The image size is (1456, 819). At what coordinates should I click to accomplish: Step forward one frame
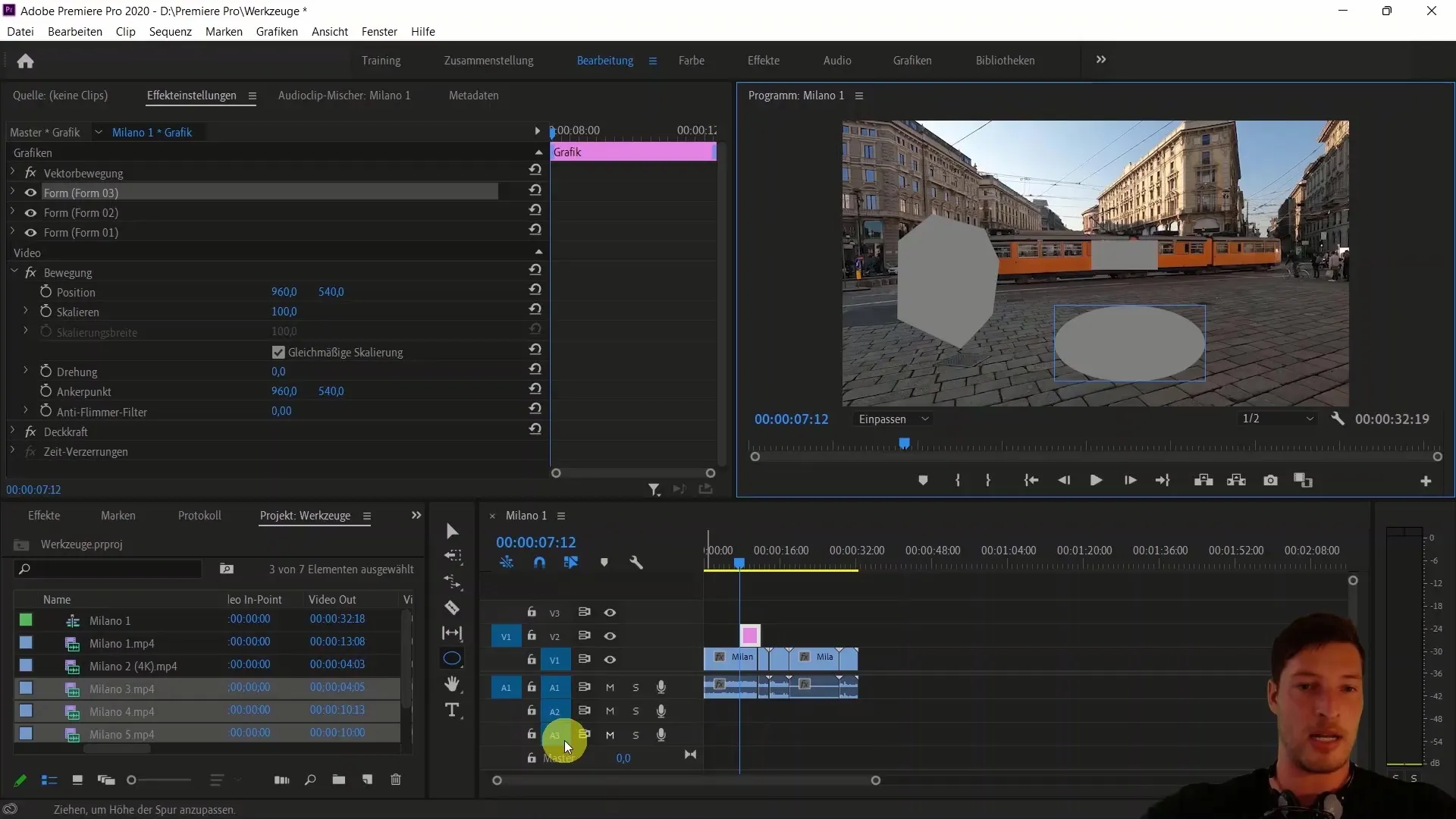pyautogui.click(x=1130, y=481)
